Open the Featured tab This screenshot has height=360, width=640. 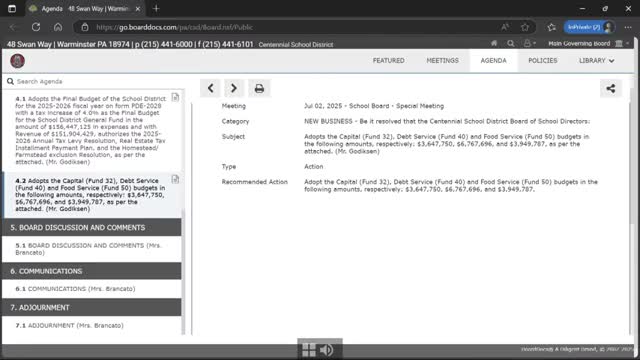[389, 60]
